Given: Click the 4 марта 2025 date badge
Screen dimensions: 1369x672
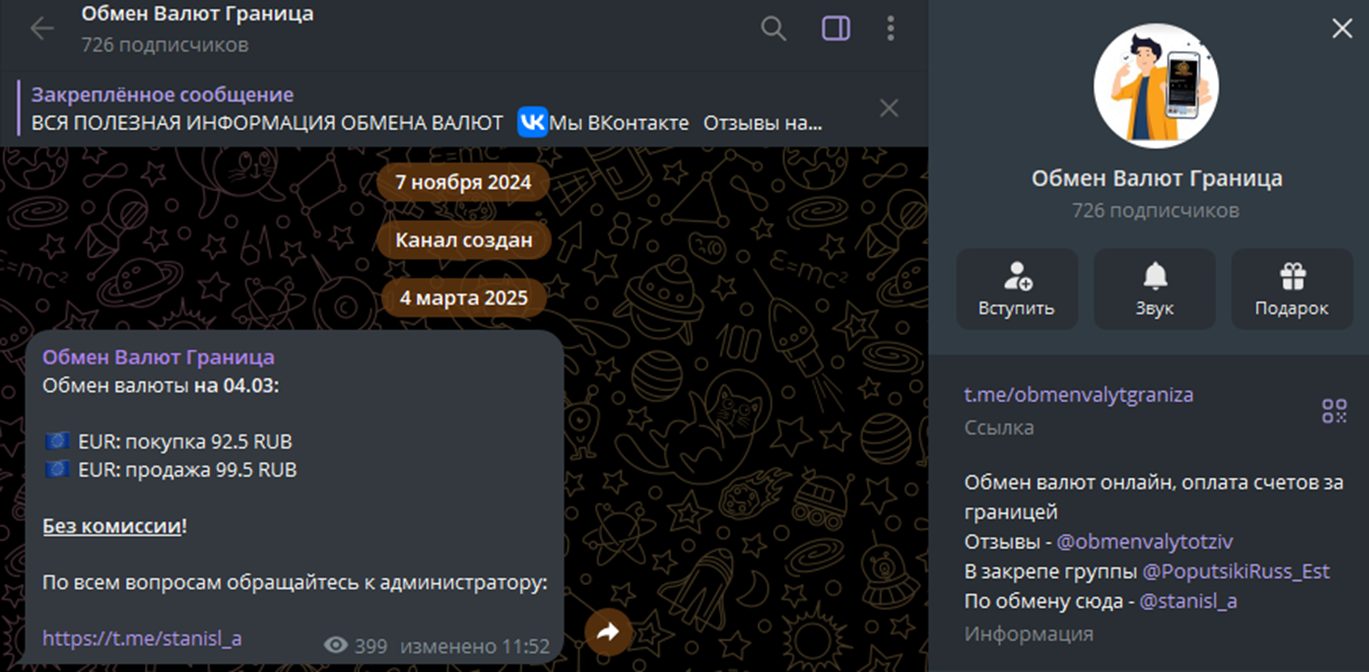Looking at the screenshot, I should 464,298.
